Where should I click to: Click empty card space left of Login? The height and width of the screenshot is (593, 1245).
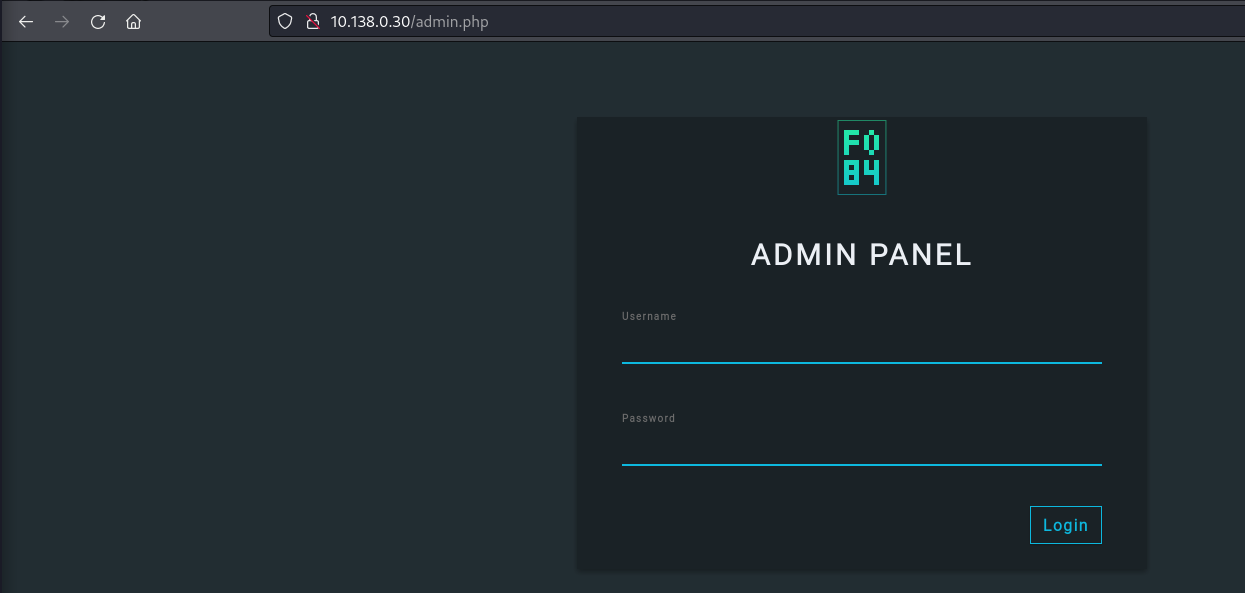coord(800,525)
